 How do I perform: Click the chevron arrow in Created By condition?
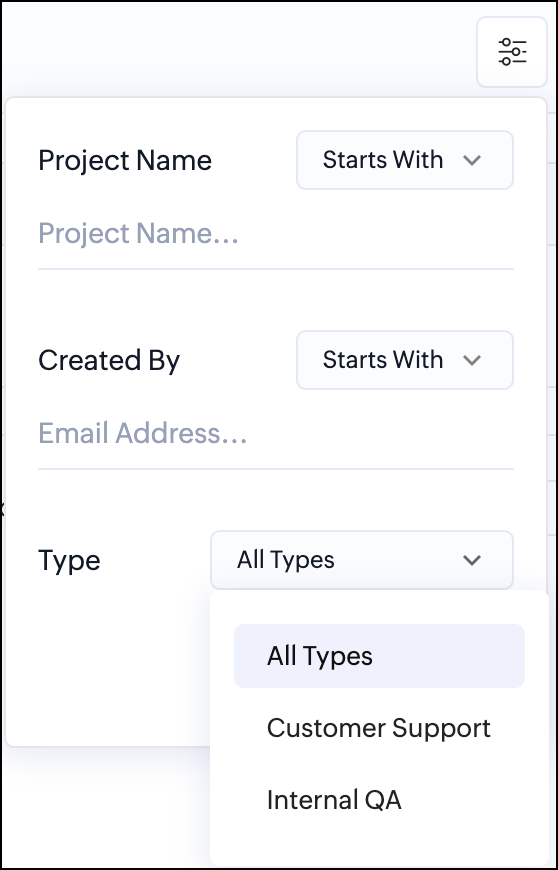point(472,361)
